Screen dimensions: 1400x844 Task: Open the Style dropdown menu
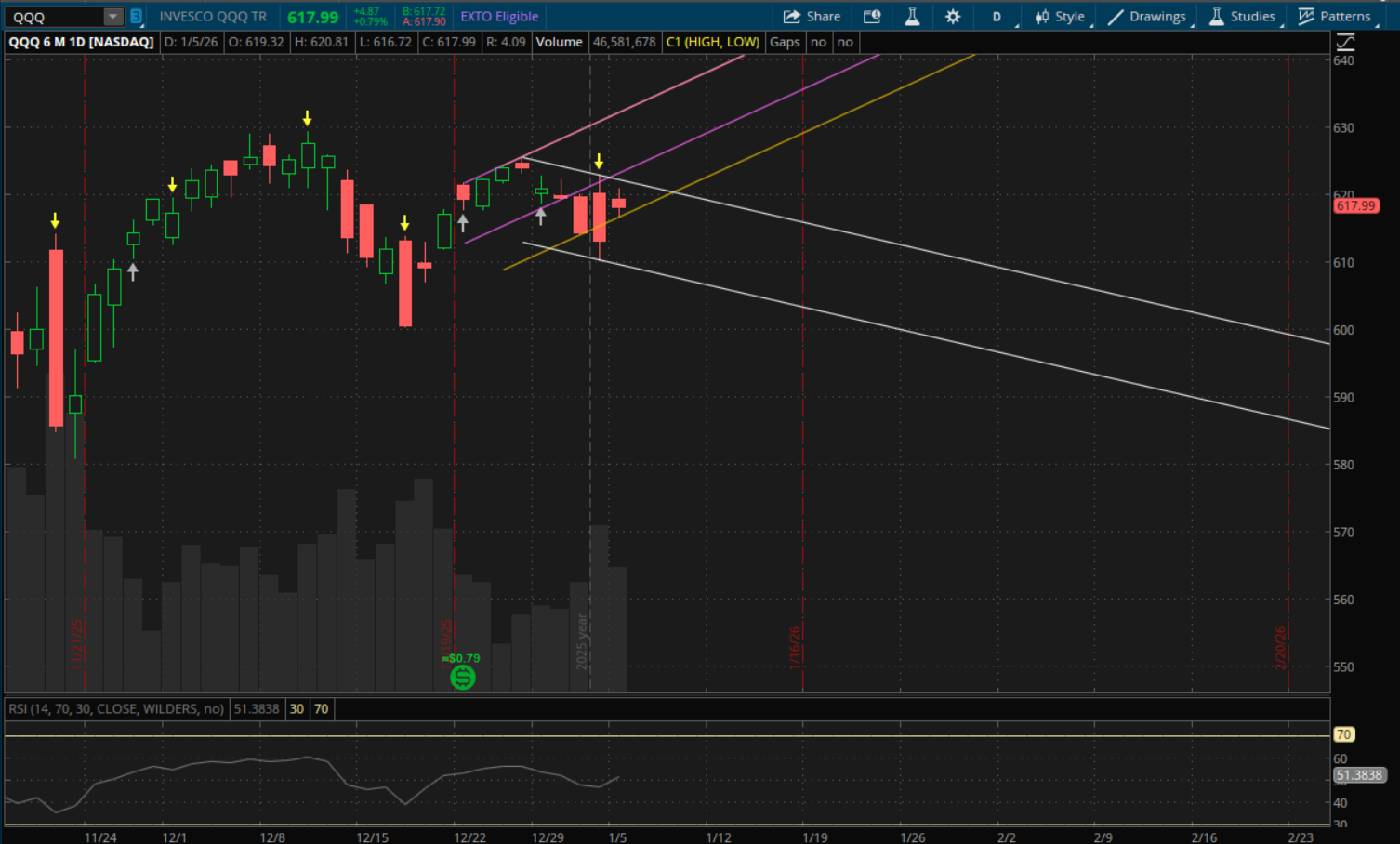click(x=1060, y=17)
